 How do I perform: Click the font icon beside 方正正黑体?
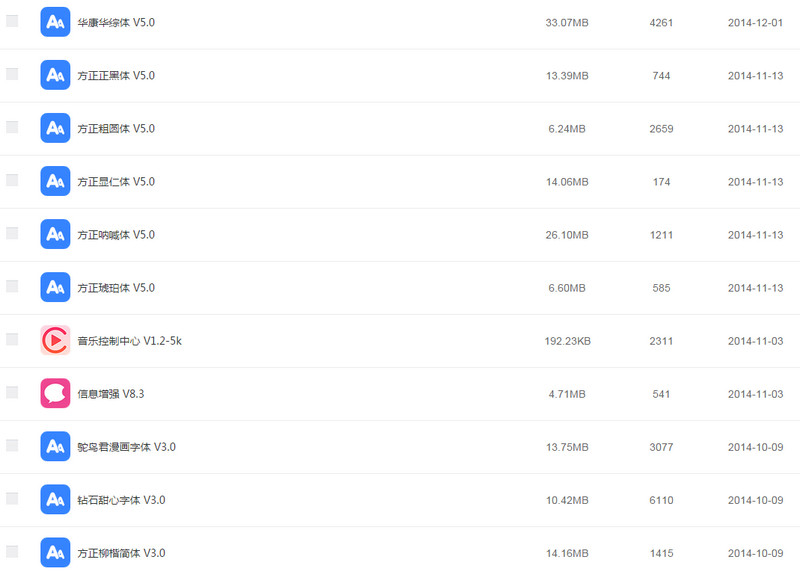click(x=55, y=75)
